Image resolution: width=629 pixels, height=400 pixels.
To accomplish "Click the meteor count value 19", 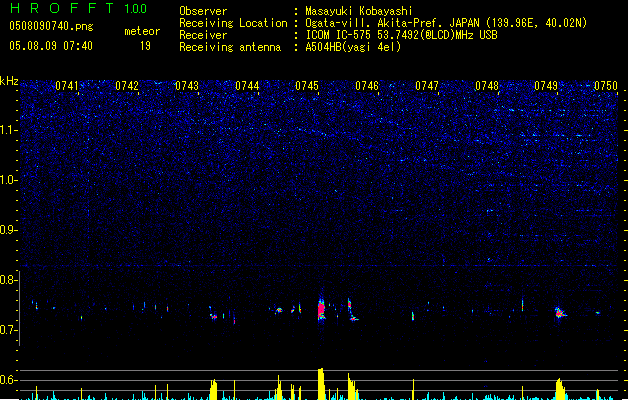I will (x=145, y=46).
